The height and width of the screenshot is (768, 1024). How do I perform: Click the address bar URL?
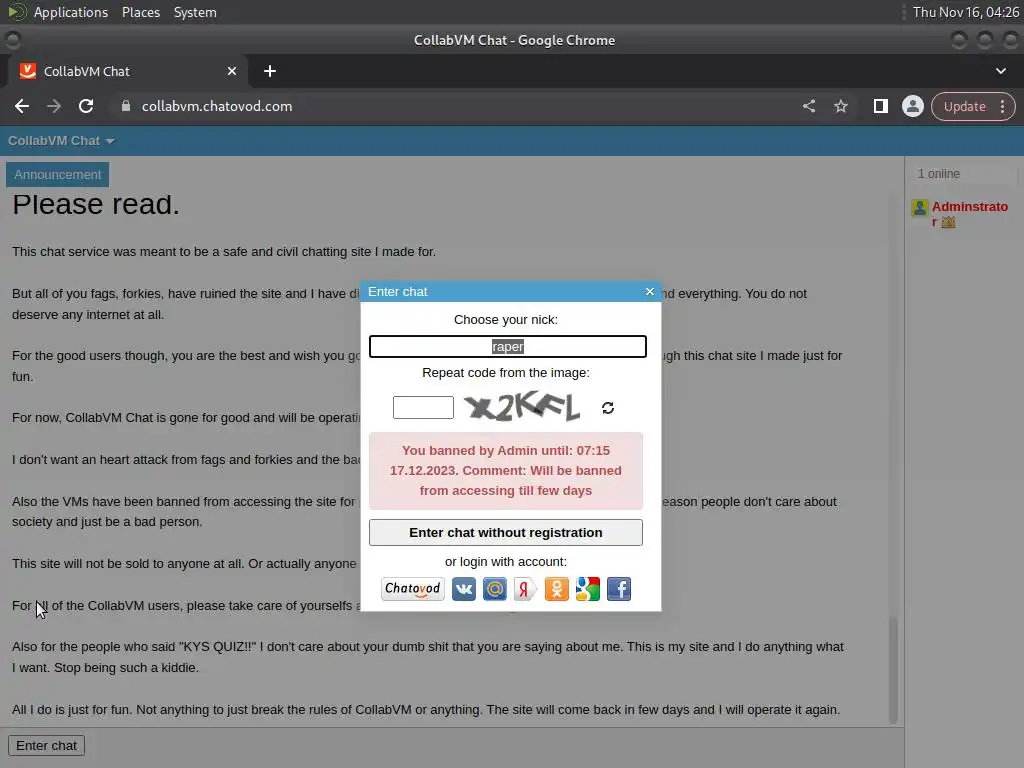click(217, 106)
